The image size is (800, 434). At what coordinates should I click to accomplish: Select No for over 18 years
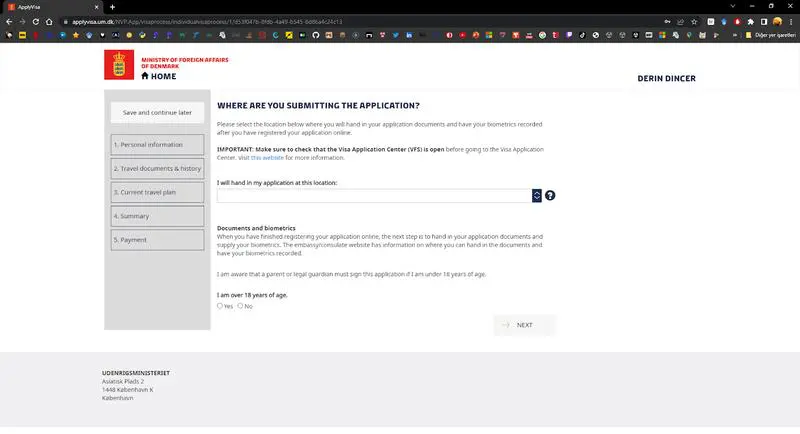(x=240, y=306)
